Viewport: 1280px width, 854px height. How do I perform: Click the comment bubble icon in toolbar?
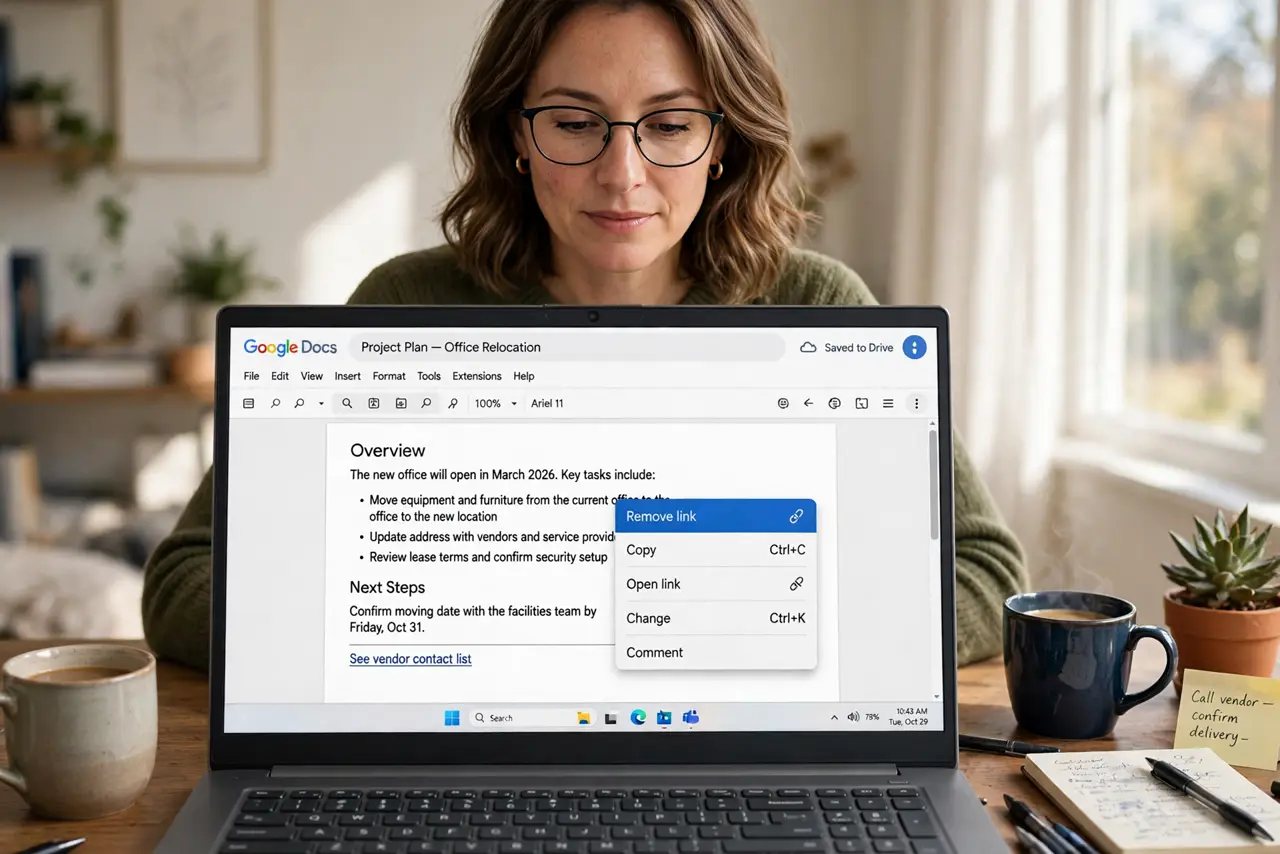point(835,403)
